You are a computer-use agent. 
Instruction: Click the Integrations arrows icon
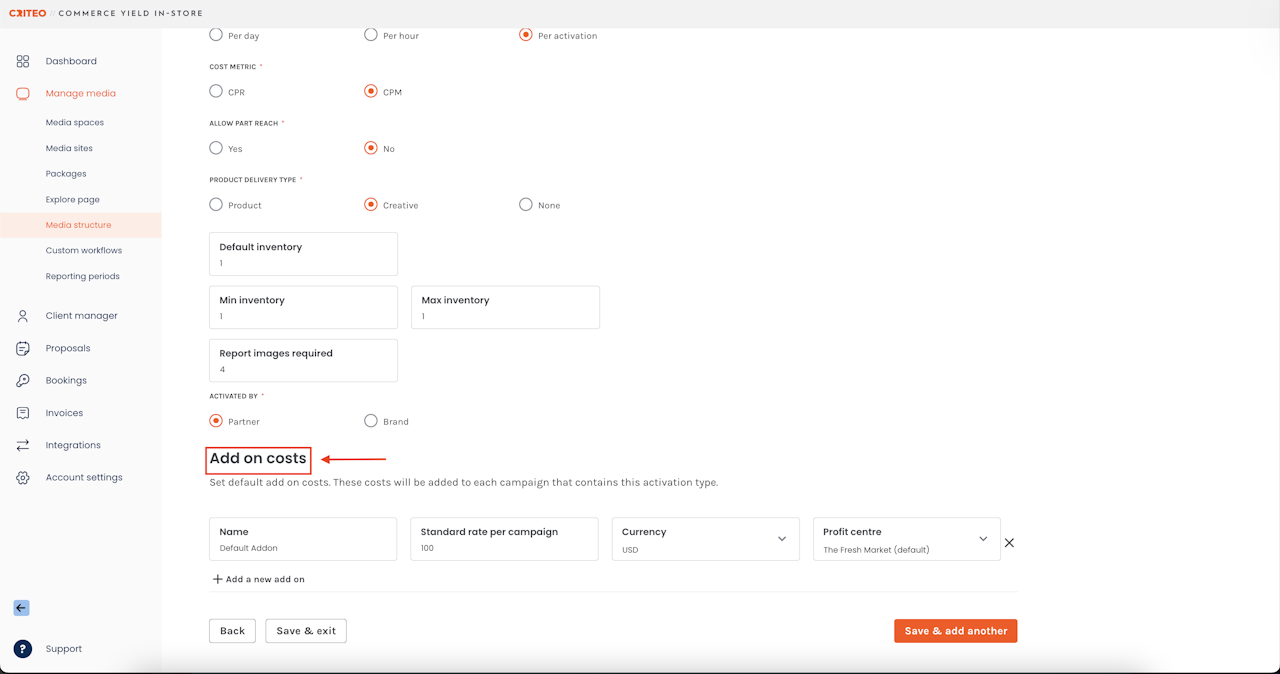[23, 445]
